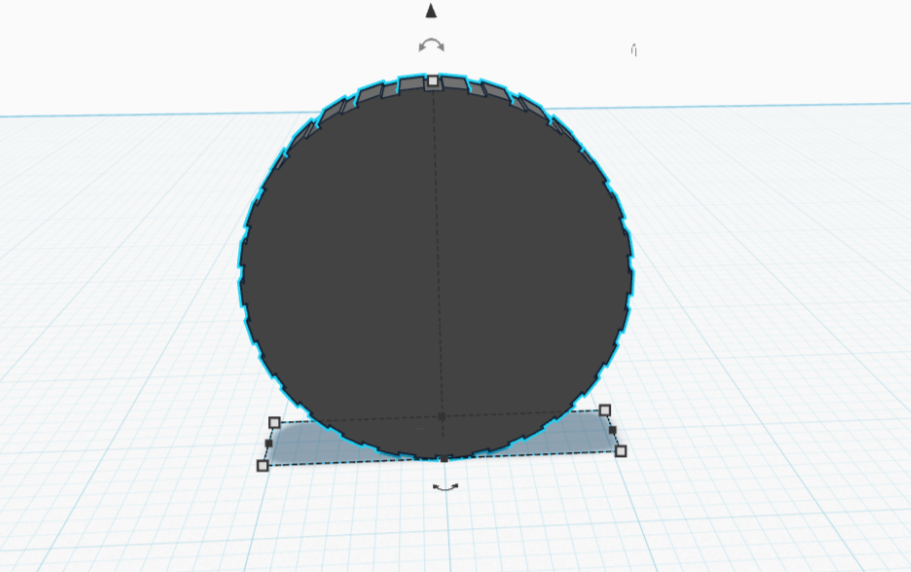Click the black cone lift handle above shape

(x=431, y=10)
